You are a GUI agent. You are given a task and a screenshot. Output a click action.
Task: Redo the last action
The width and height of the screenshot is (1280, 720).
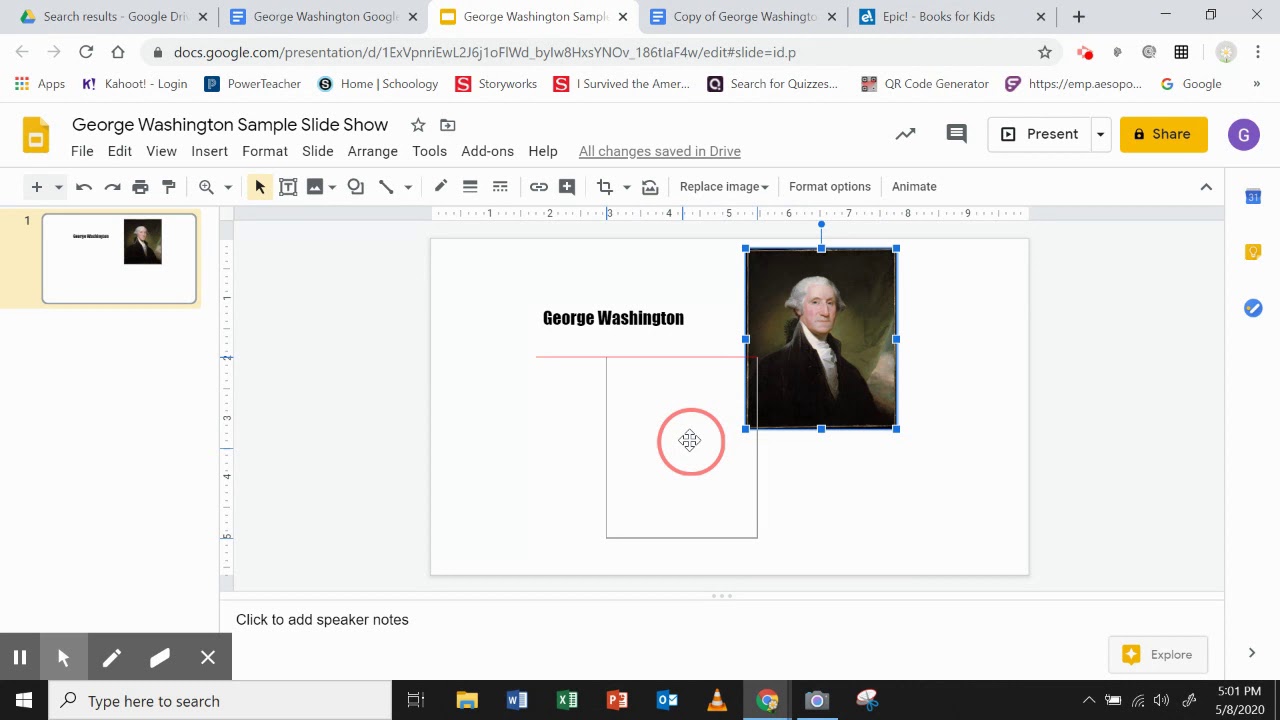click(x=112, y=187)
